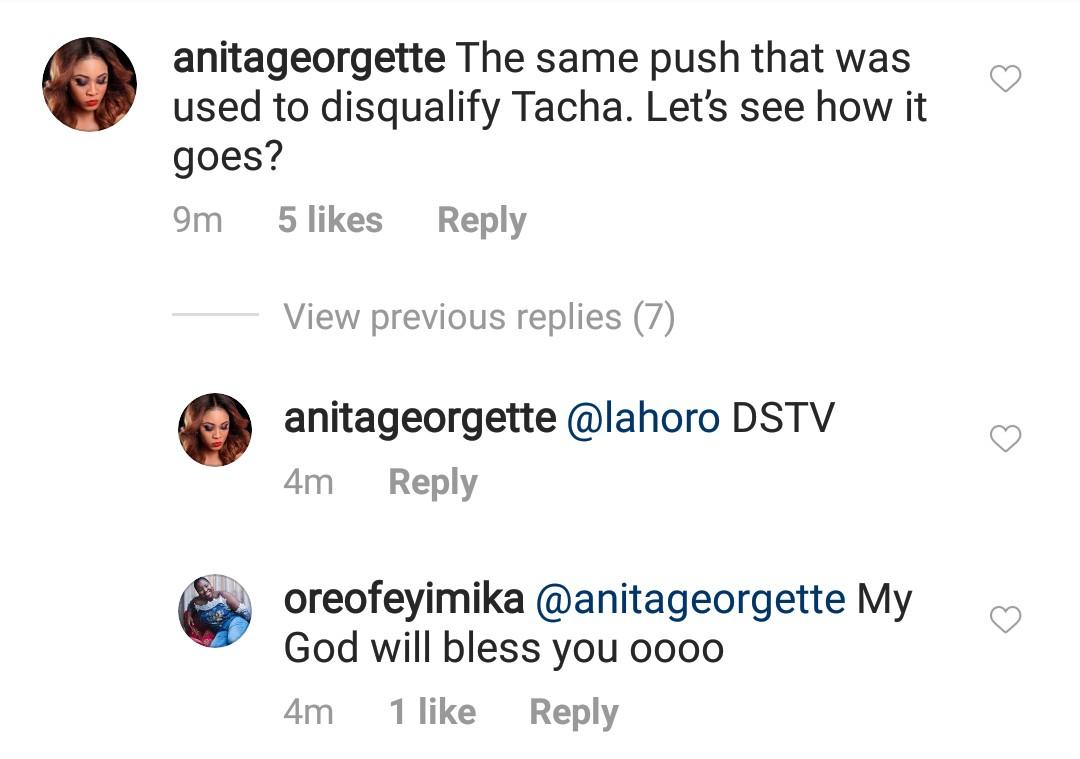Click the 4m timestamp under oreofeyimika's reply
The image size is (1080, 759).
[308, 712]
